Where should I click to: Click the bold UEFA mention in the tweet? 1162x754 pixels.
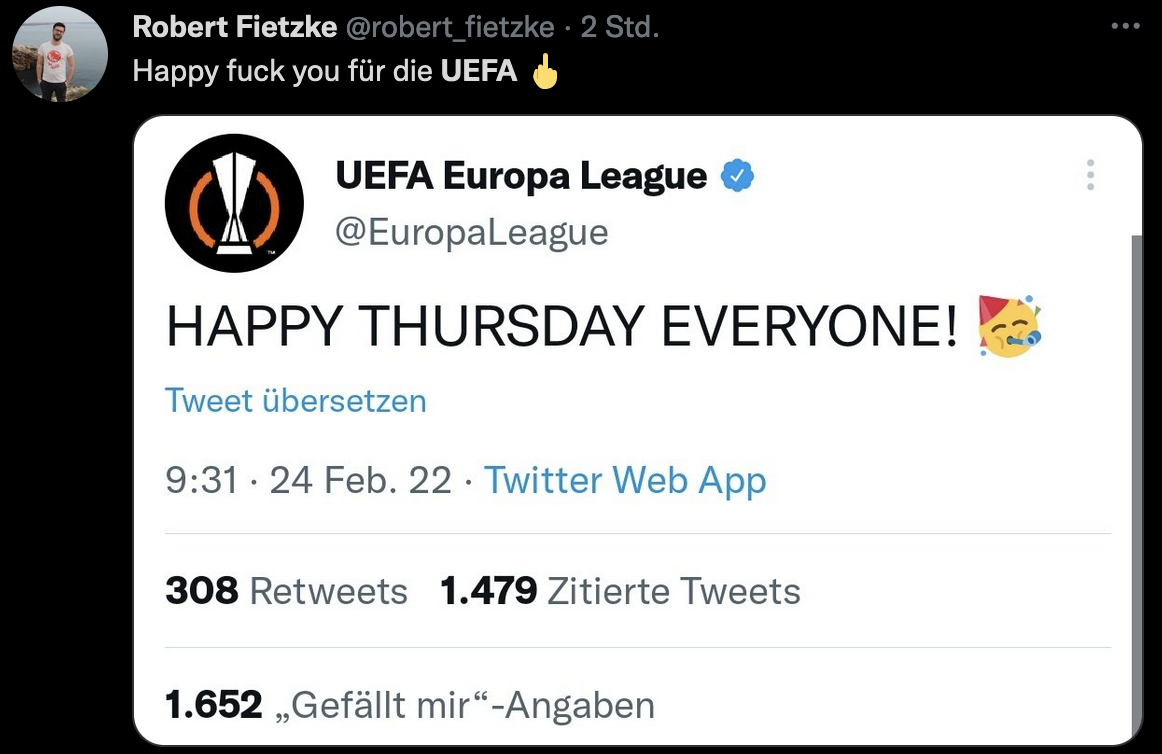tap(479, 72)
